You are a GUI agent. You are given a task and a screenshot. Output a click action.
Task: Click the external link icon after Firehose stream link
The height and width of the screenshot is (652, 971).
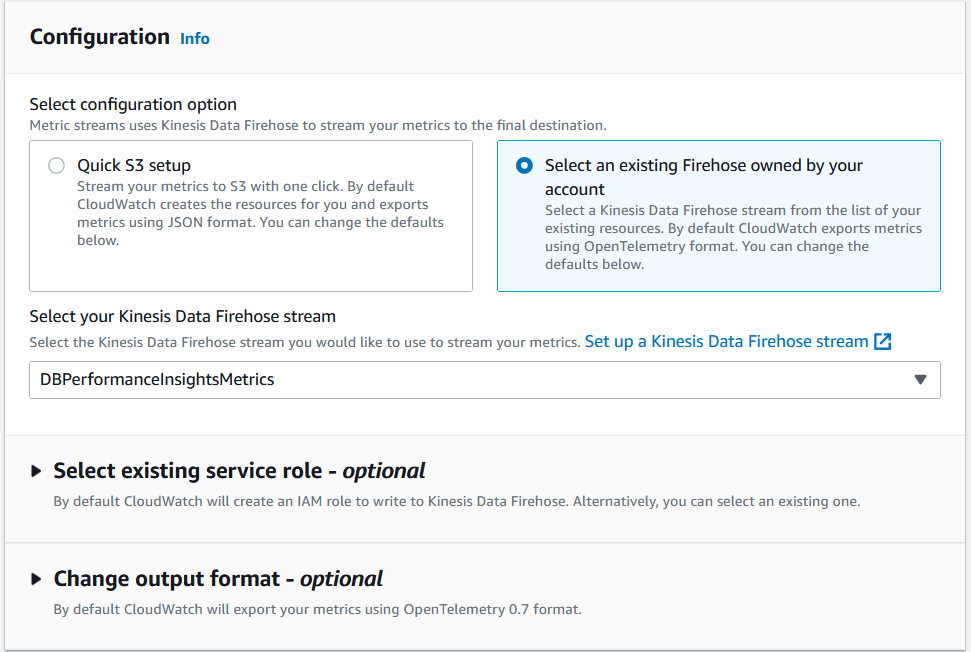click(x=882, y=341)
